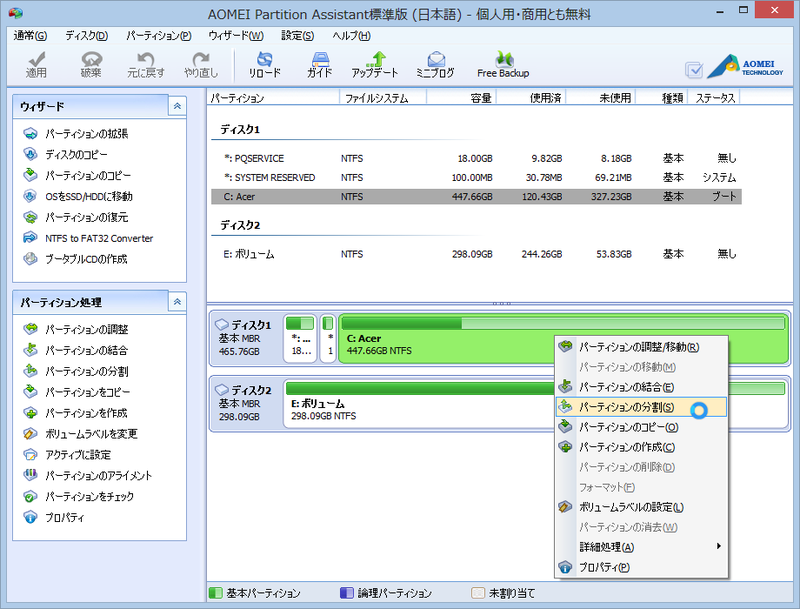This screenshot has height=609, width=800.
Task: Click the リロード (Reload) toolbar icon
Action: point(264,65)
